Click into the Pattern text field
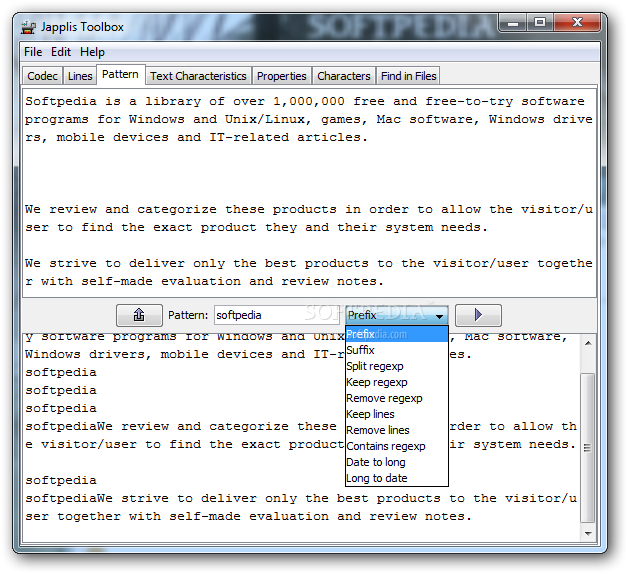This screenshot has height=574, width=628. 277,315
